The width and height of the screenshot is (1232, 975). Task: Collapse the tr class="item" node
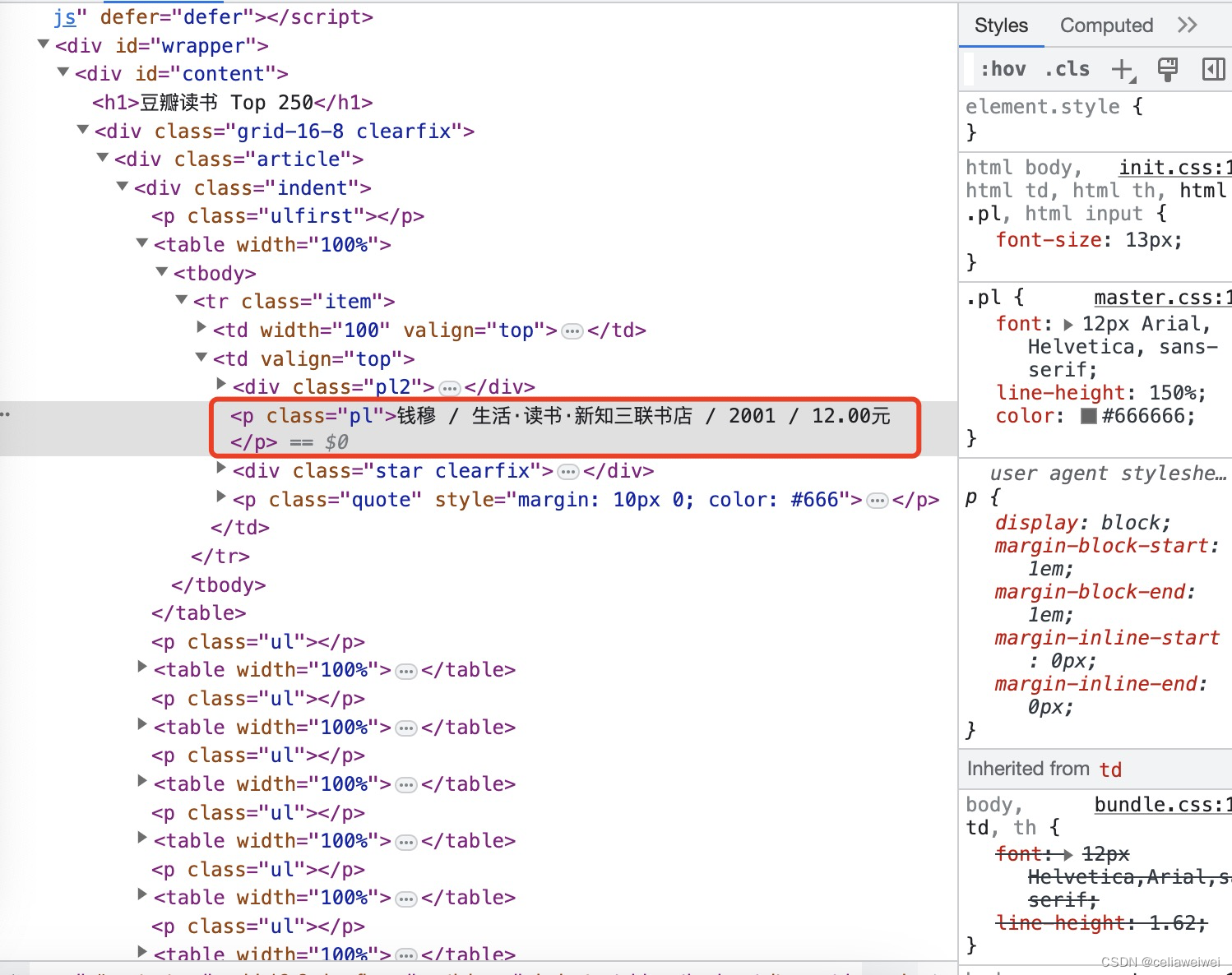[x=182, y=300]
